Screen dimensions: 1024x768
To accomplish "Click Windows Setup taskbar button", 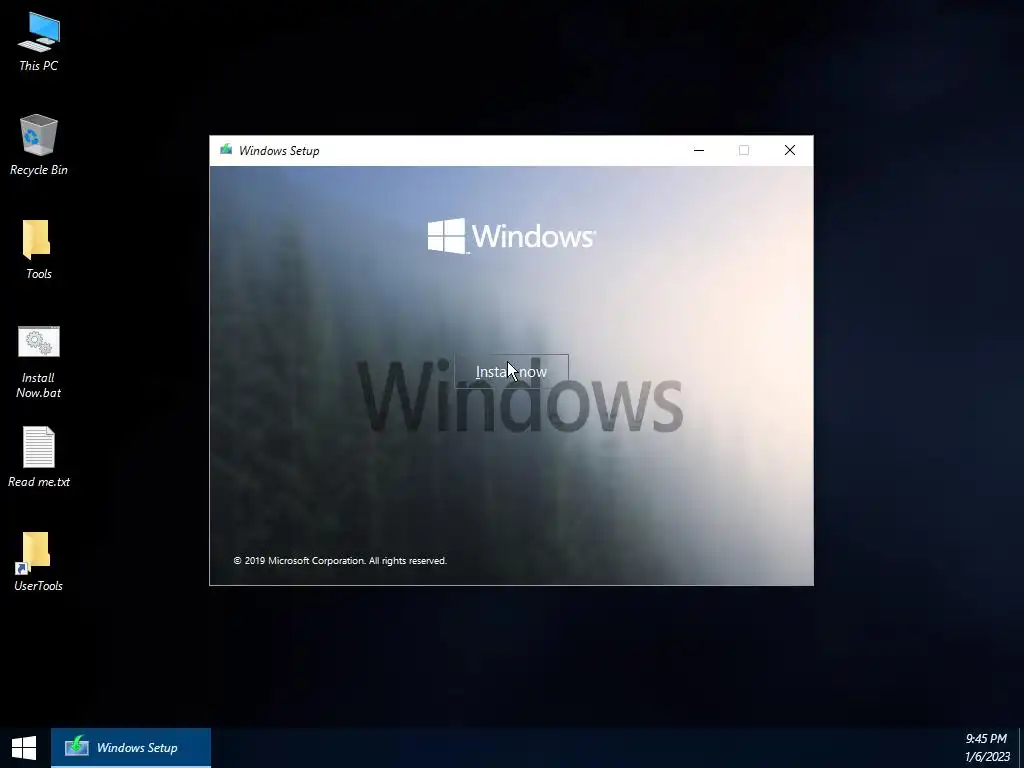I will [131, 748].
